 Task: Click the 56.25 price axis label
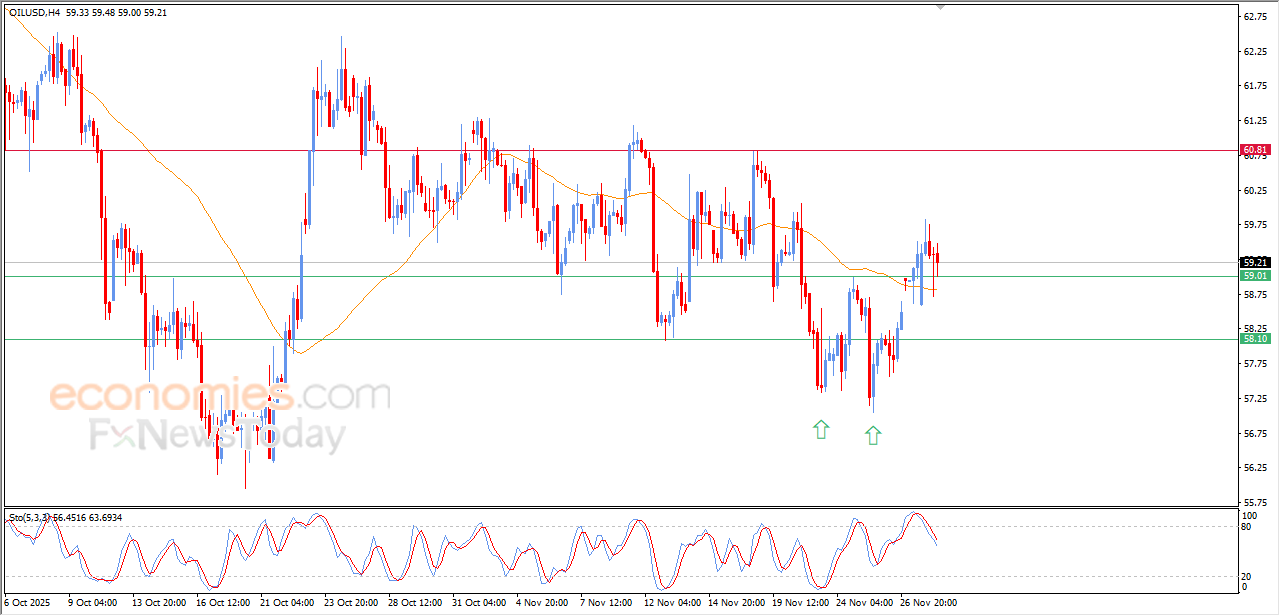point(1255,468)
